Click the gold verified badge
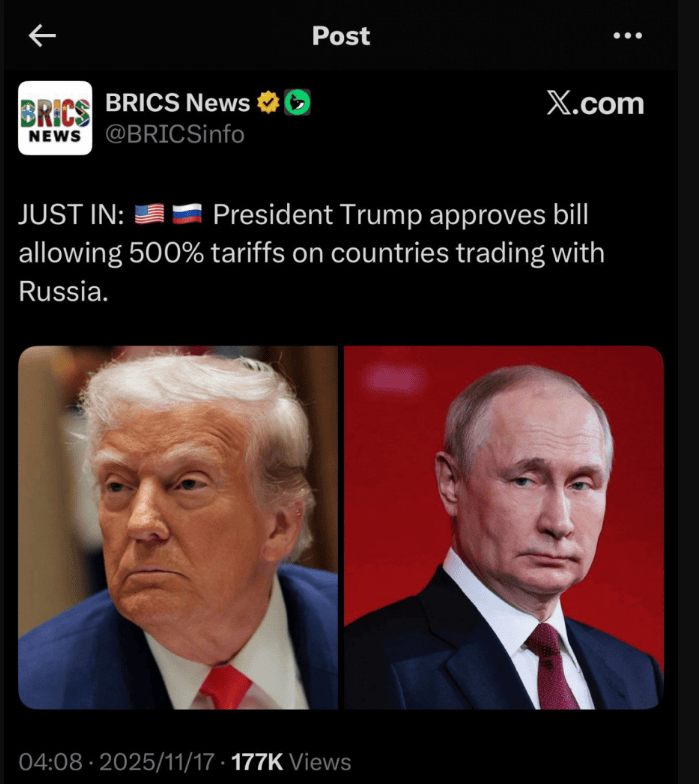699x784 pixels. (268, 102)
